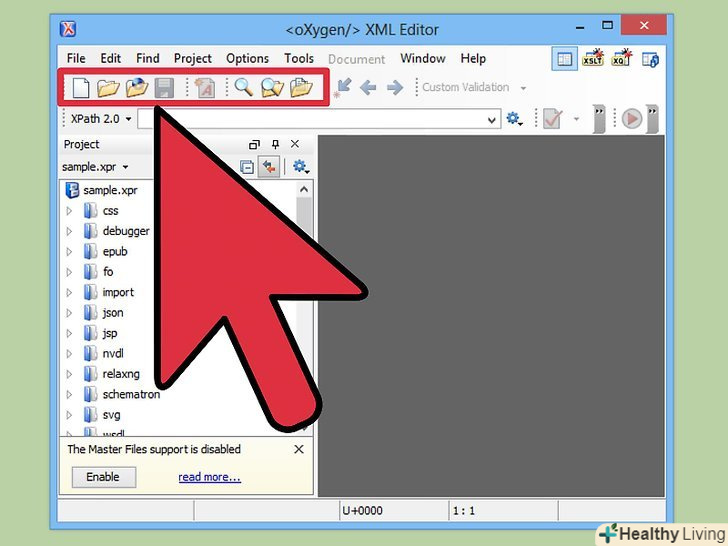Expand the validation toolbar overflow chevron
Viewport: 728px width, 546px height.
click(x=599, y=119)
